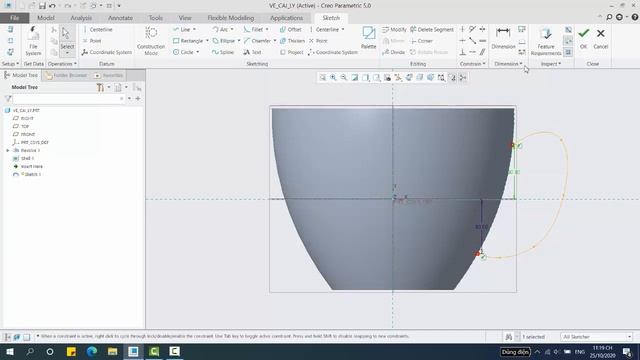This screenshot has width=640, height=360.
Task: Expand the Constrain group dropdown
Action: pos(473,64)
